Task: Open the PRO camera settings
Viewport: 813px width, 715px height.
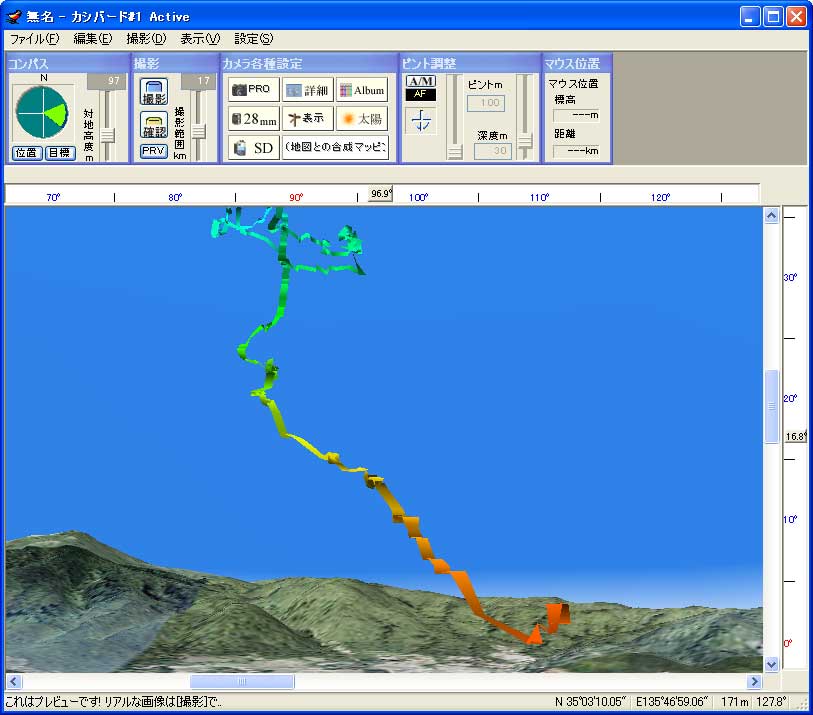Action: point(253,90)
